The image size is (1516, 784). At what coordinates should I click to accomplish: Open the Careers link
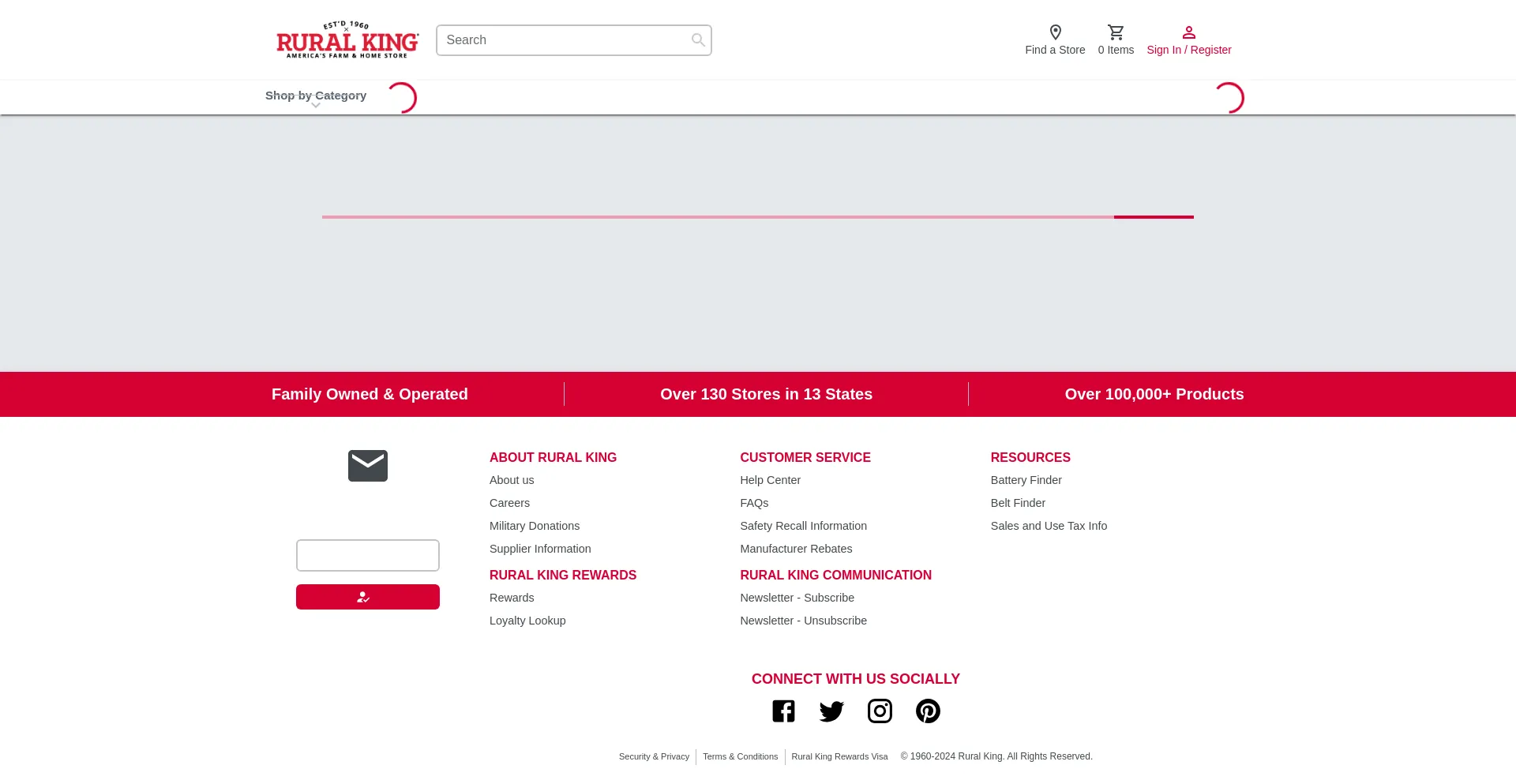point(509,503)
